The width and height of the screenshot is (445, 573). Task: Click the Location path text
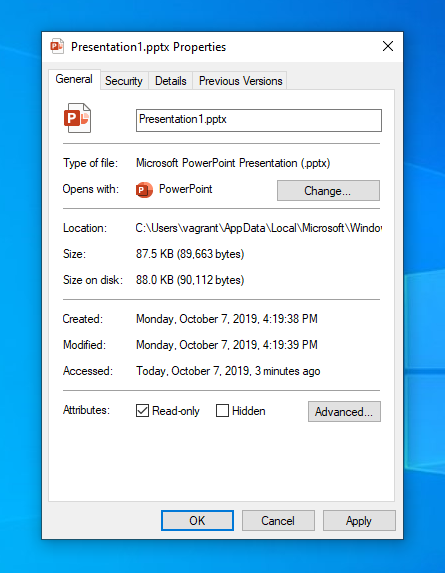point(259,228)
